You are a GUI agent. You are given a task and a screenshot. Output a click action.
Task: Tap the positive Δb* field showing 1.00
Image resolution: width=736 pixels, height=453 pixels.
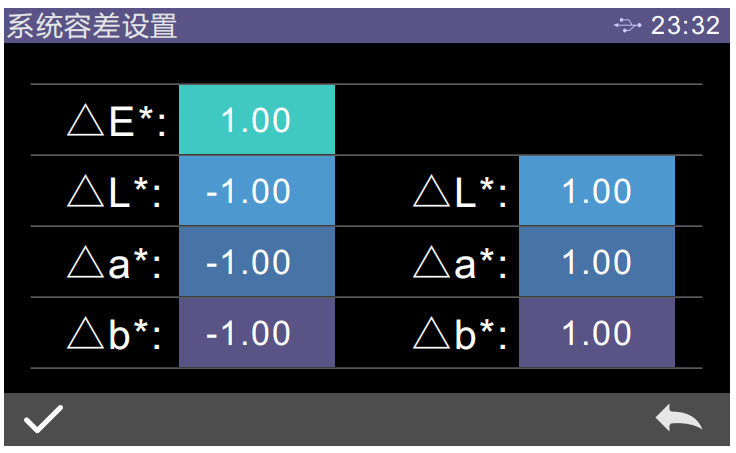click(x=596, y=333)
